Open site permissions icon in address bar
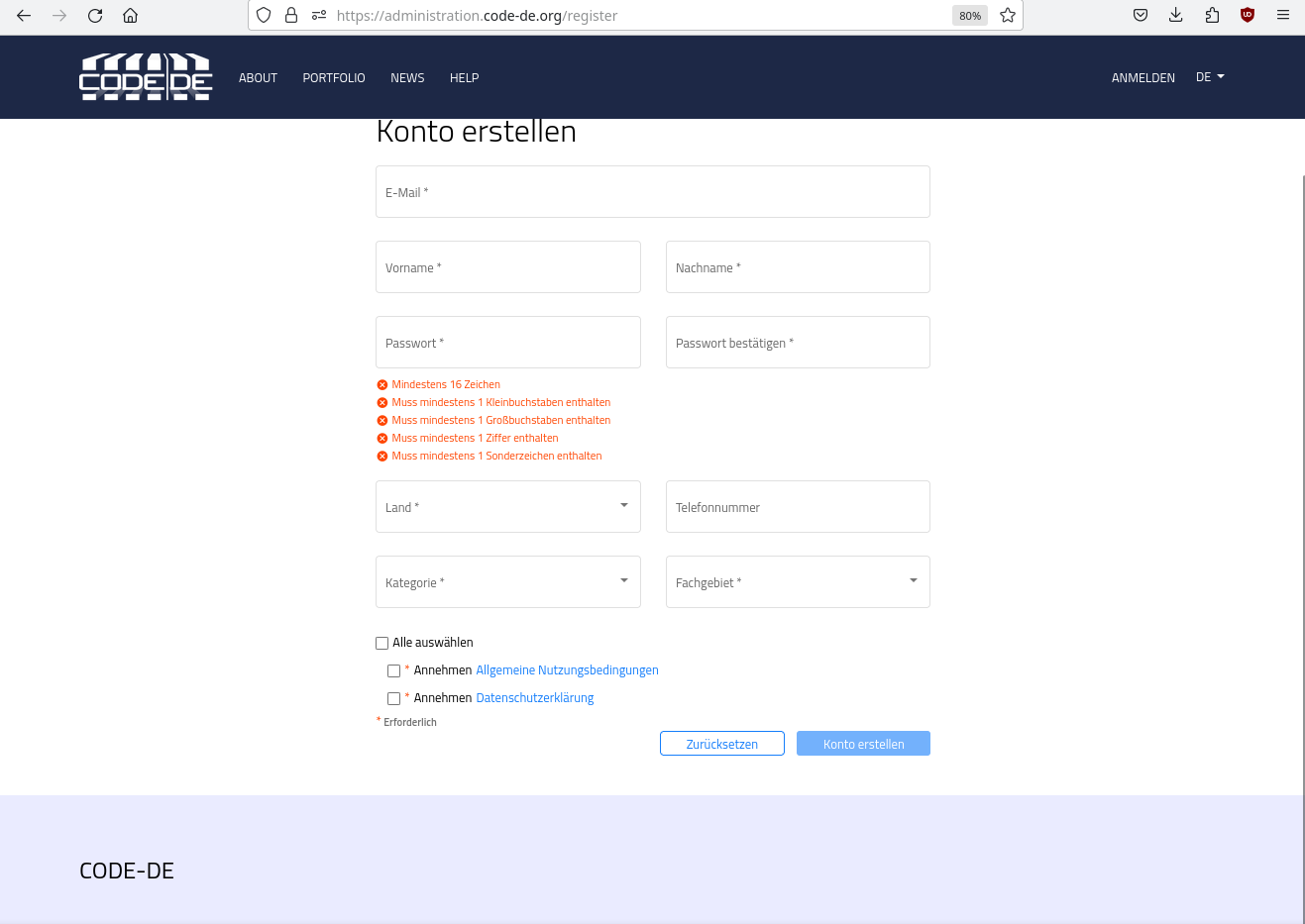Viewport: 1305px width, 924px height. point(319,15)
